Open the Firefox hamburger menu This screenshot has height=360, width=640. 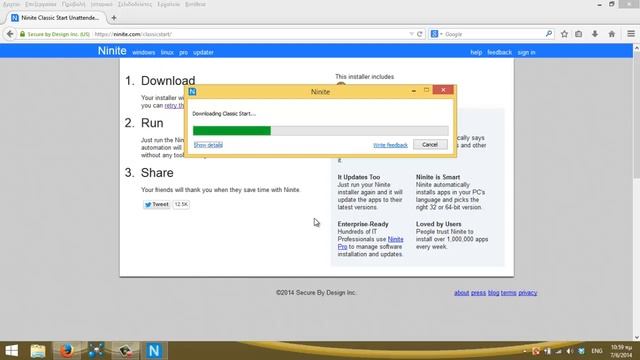631,34
